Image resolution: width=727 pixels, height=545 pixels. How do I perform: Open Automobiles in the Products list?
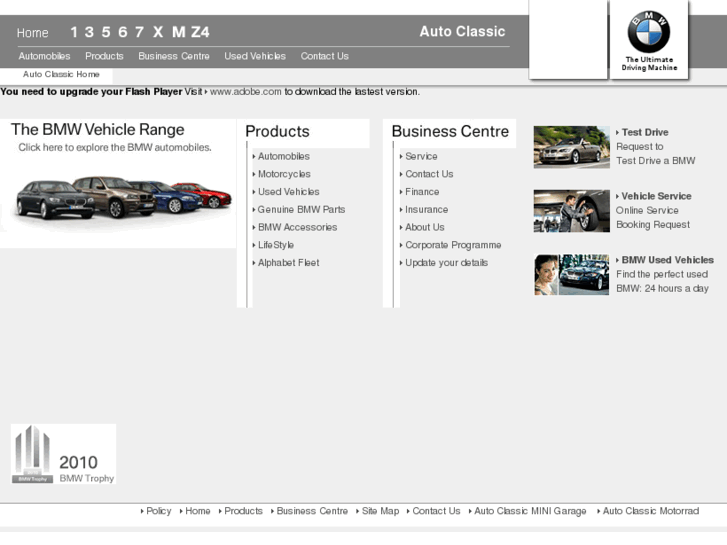coord(284,156)
